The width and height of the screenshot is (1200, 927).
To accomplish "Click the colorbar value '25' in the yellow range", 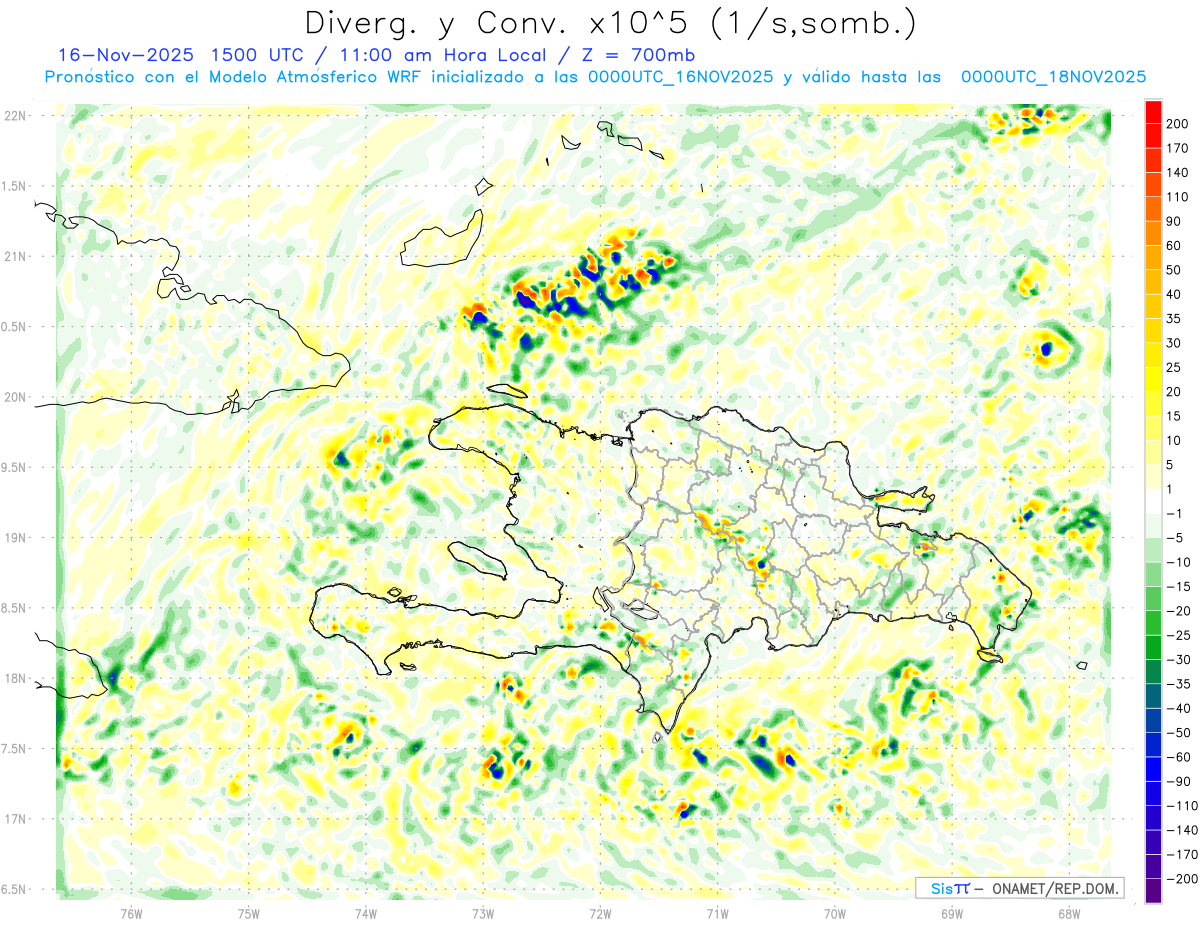I will (x=1174, y=367).
